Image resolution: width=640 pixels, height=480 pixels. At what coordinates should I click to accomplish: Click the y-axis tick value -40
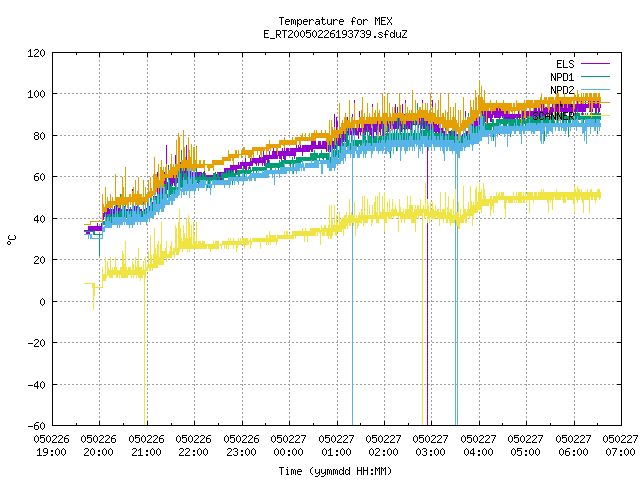36,385
